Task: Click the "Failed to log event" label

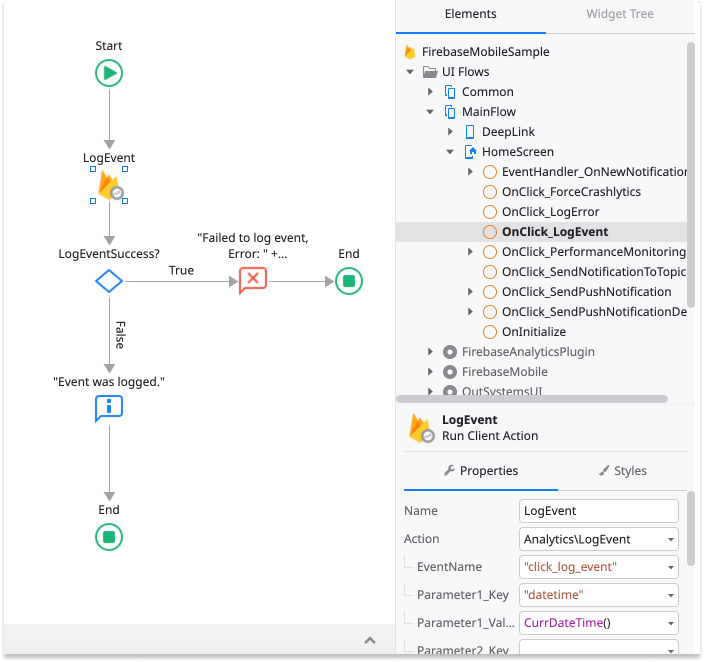Action: point(253,246)
